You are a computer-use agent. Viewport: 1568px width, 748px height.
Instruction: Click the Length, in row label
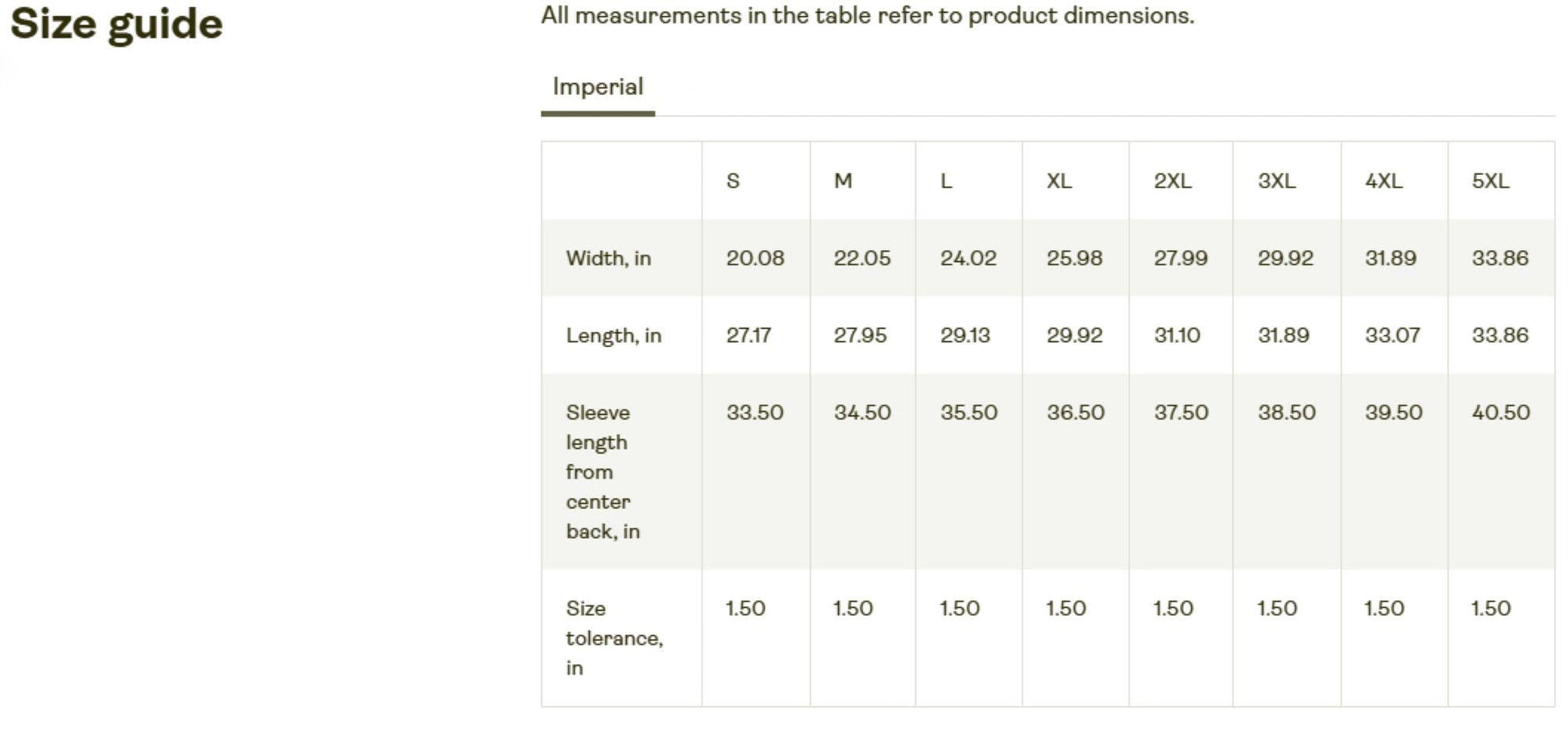coord(613,335)
